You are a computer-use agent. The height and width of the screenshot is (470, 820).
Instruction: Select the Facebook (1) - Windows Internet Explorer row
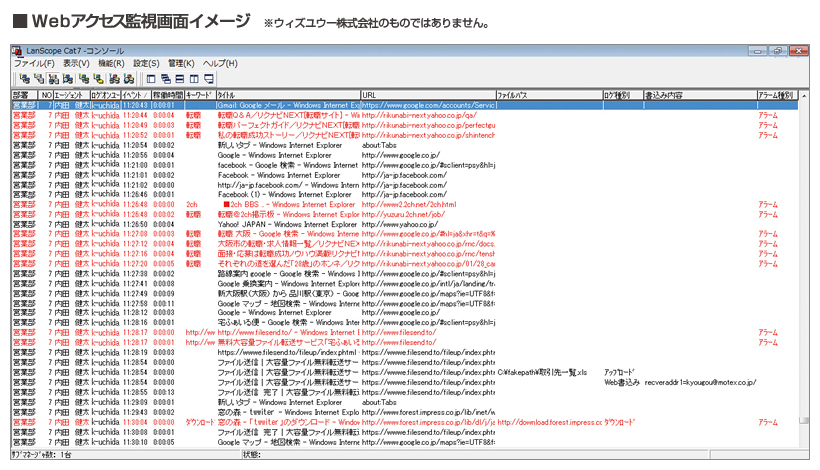pos(405,194)
